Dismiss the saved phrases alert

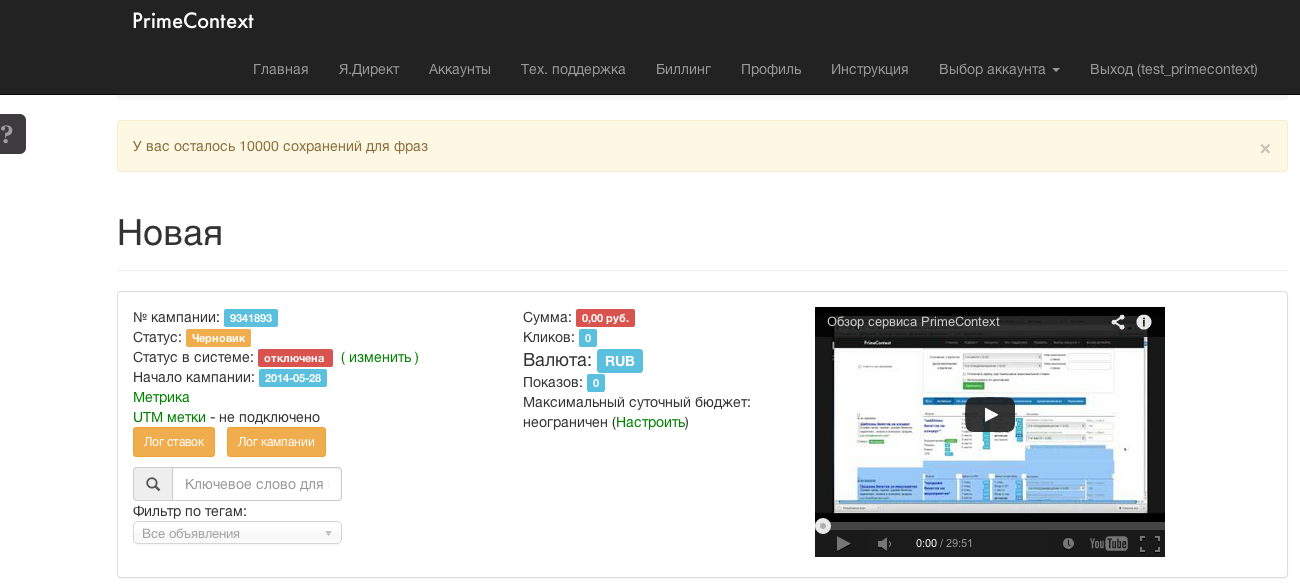(x=1265, y=148)
